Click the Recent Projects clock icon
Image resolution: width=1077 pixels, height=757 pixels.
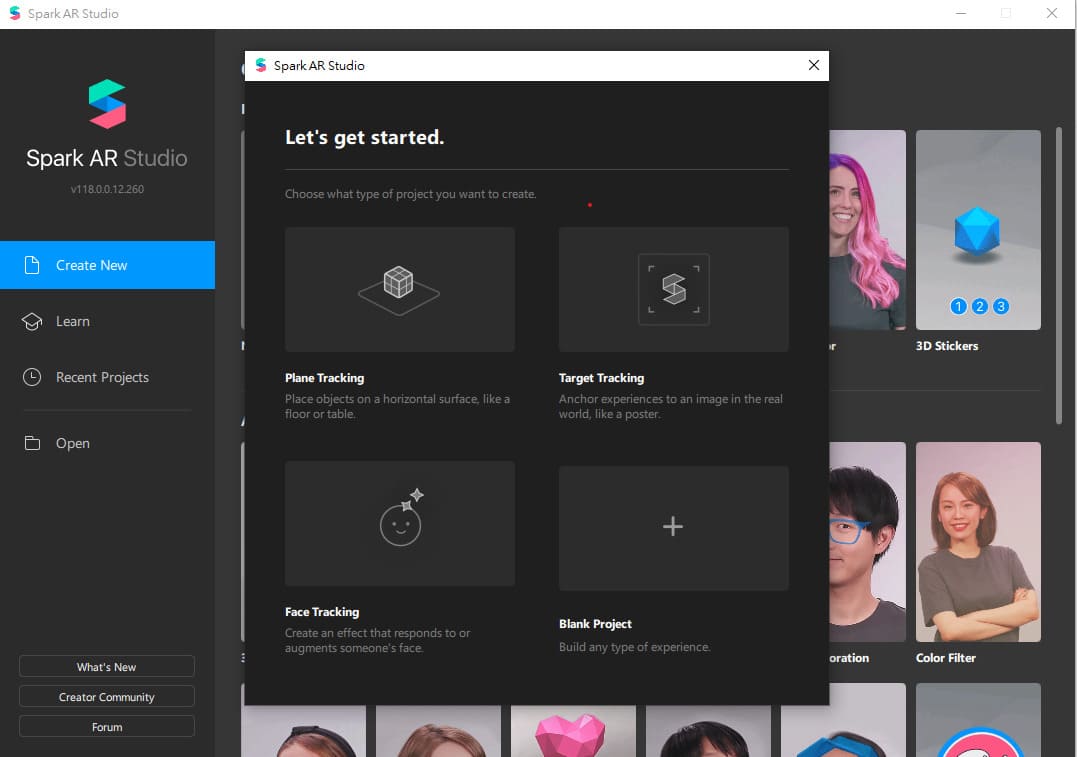(32, 377)
